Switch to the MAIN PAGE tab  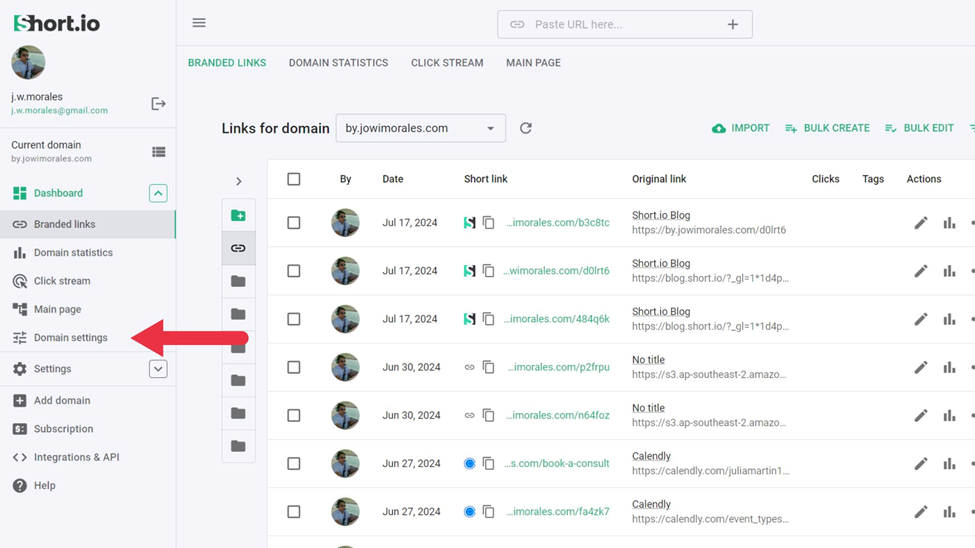[x=534, y=63]
